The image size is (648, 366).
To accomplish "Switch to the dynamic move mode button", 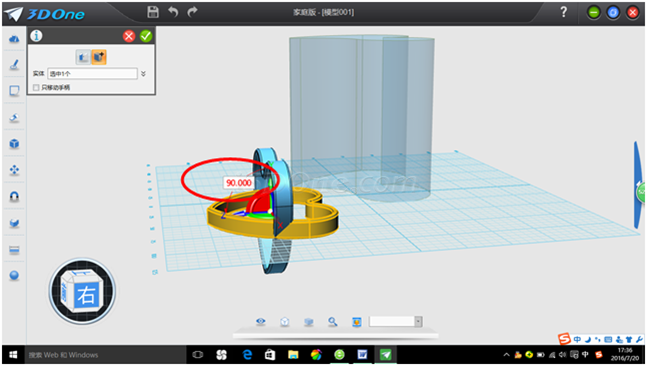I will tap(99, 57).
